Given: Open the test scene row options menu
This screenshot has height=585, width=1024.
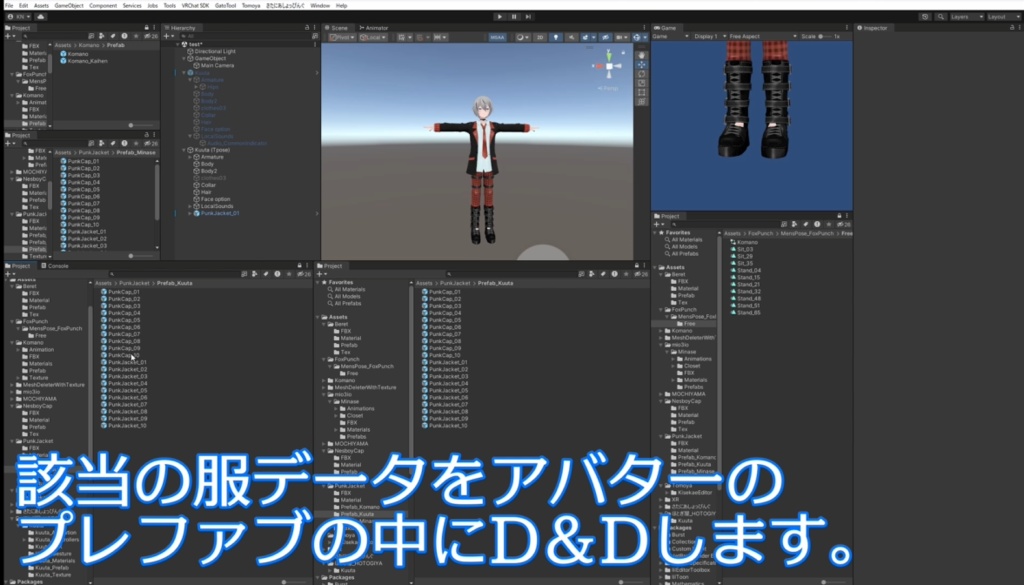Looking at the screenshot, I should point(315,44).
